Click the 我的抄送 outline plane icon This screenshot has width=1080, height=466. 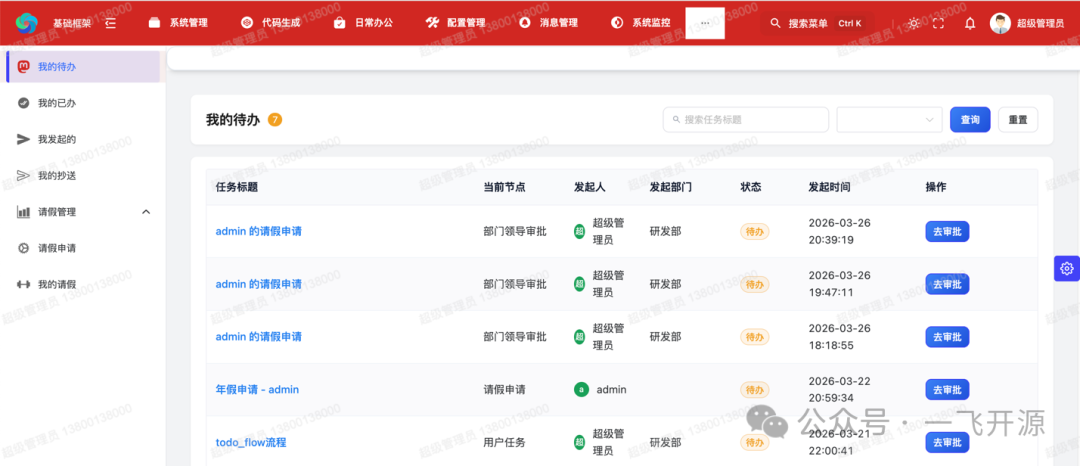(23, 176)
